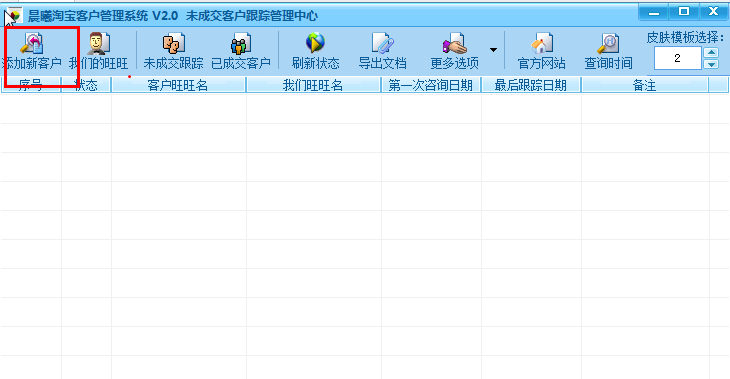Export records with 导出文档
This screenshot has width=730, height=379.
click(x=383, y=51)
